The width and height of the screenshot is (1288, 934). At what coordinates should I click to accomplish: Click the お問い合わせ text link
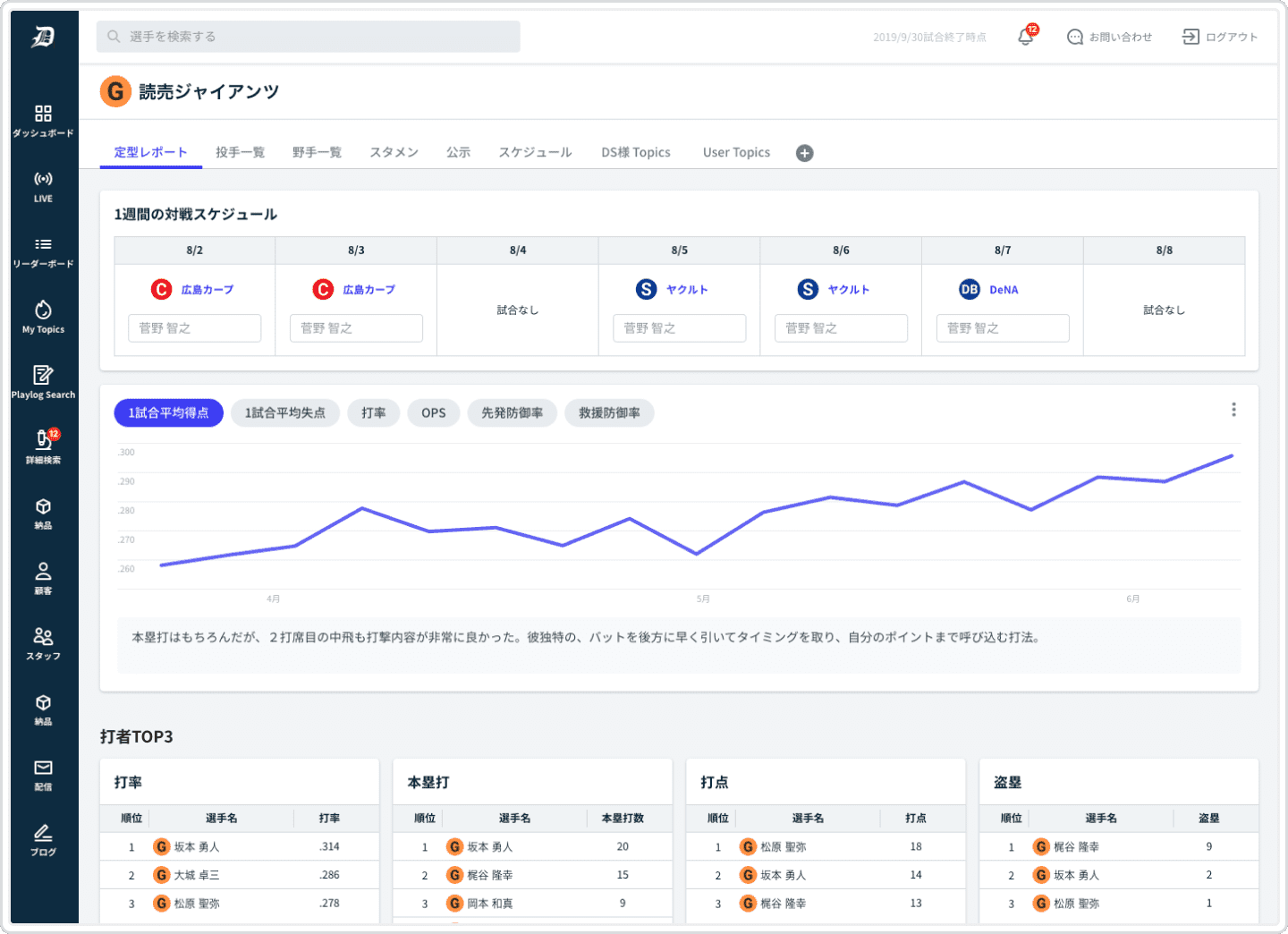1121,37
